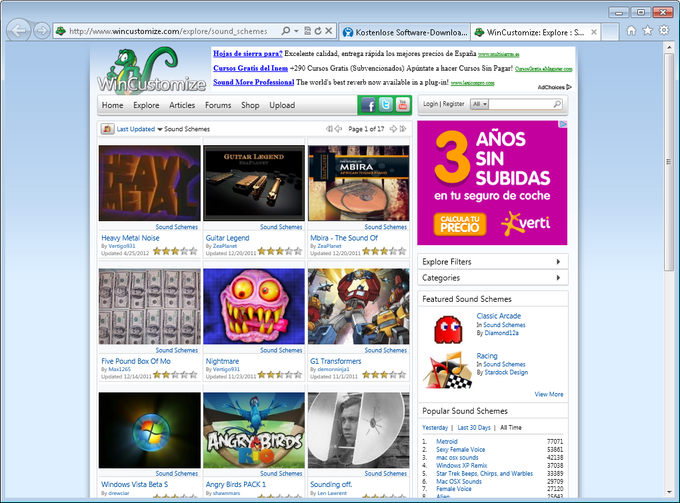The height and width of the screenshot is (503, 680).
Task: Click the AdChoices icon
Action: tap(569, 87)
